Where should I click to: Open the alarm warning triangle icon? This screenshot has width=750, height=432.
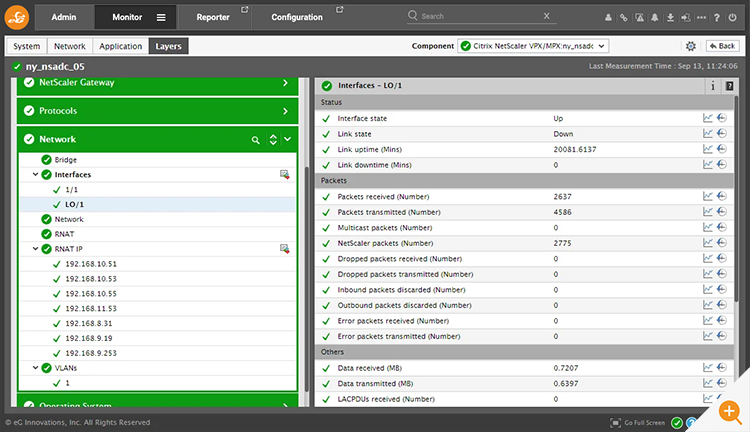point(640,18)
